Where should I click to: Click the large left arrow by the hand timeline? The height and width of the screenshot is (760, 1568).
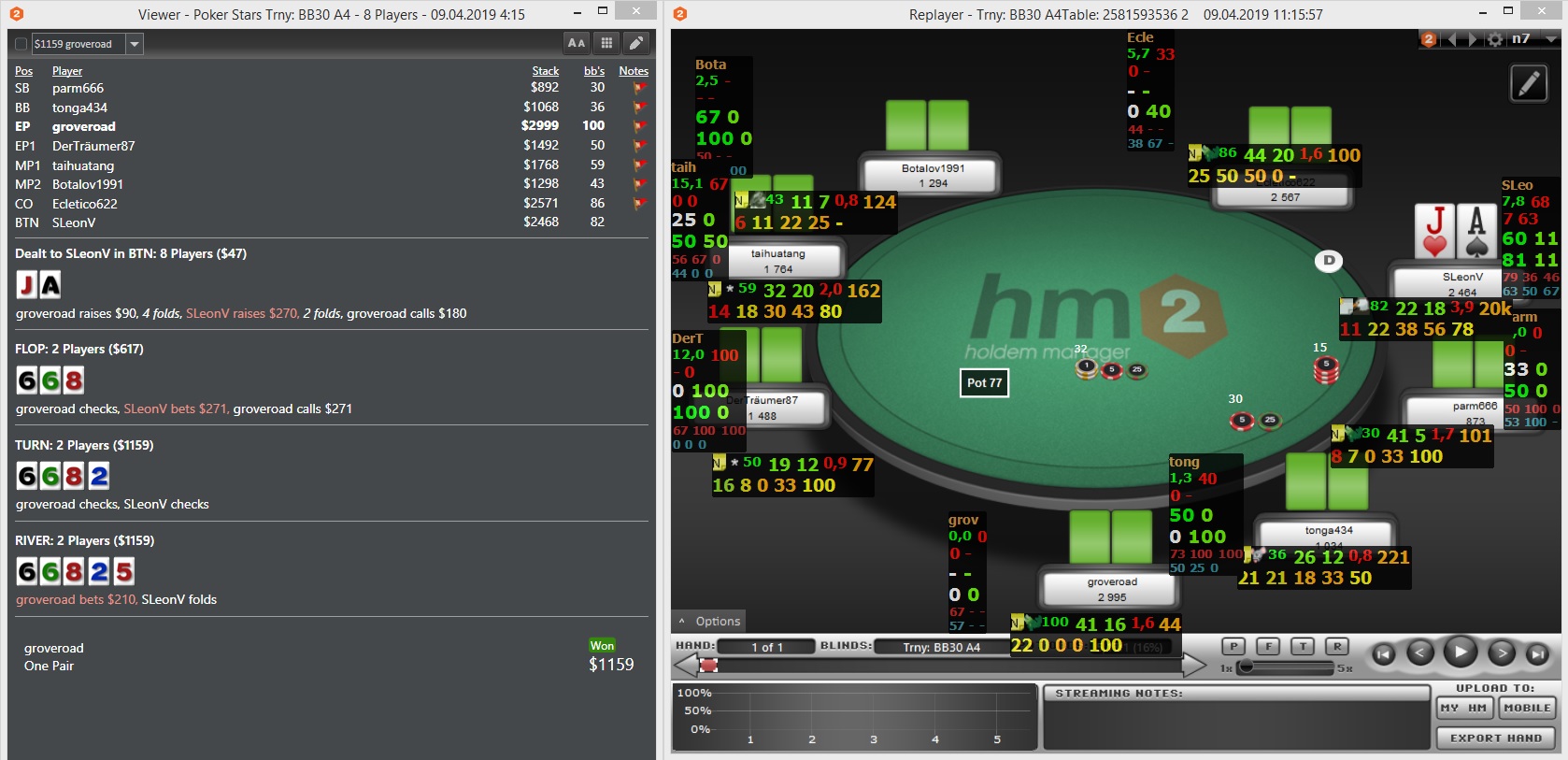685,666
